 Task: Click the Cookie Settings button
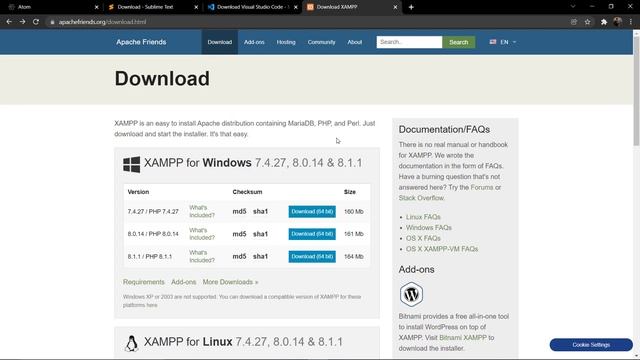point(591,345)
